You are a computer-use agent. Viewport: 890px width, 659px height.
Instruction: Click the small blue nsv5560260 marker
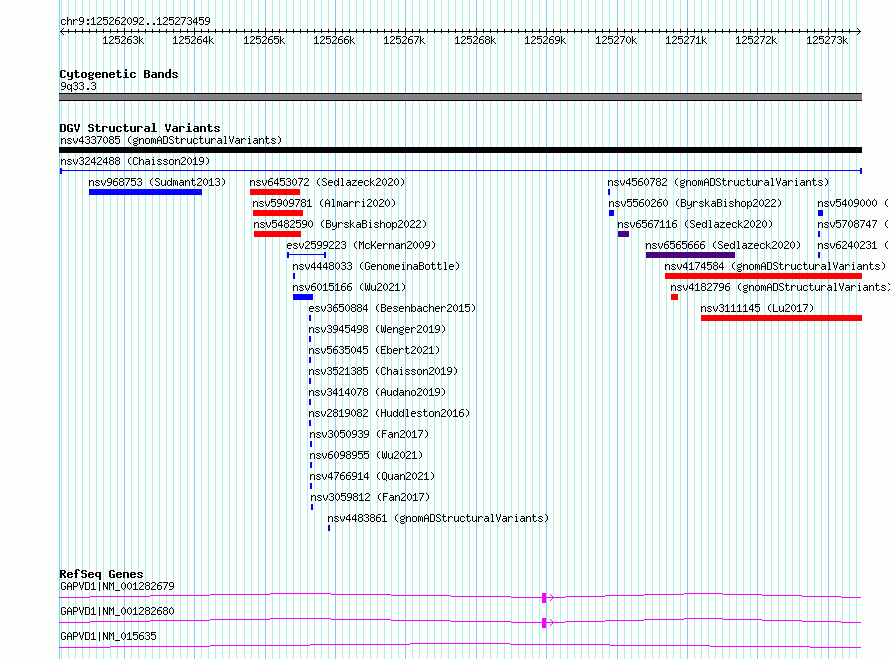pos(611,213)
